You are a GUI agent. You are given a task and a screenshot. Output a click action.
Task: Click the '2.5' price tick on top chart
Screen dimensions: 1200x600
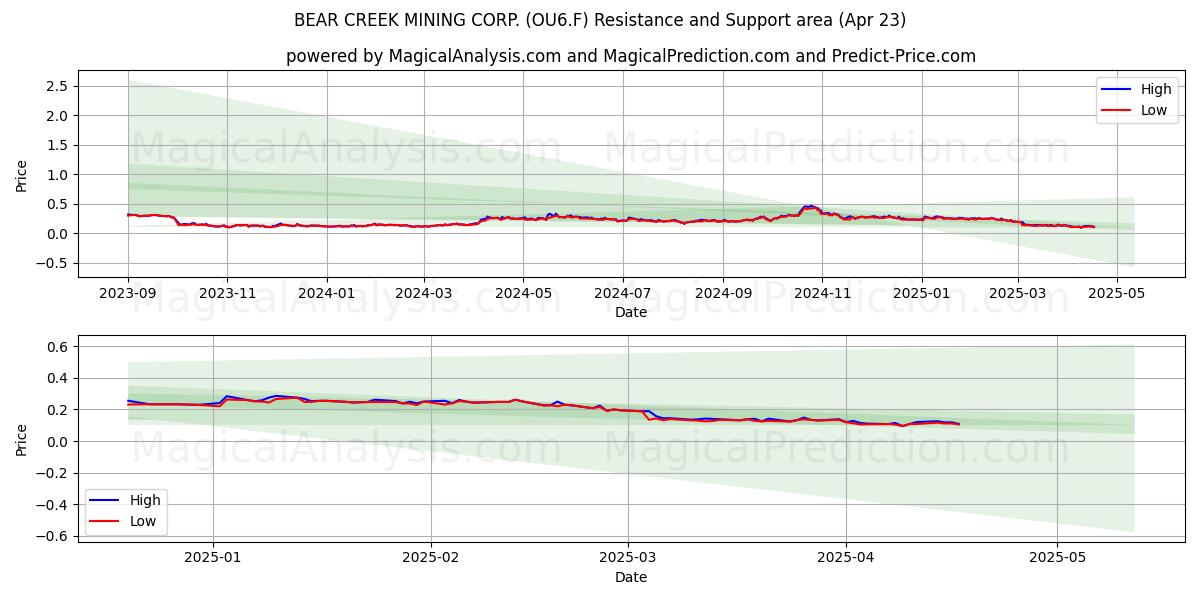[56, 86]
